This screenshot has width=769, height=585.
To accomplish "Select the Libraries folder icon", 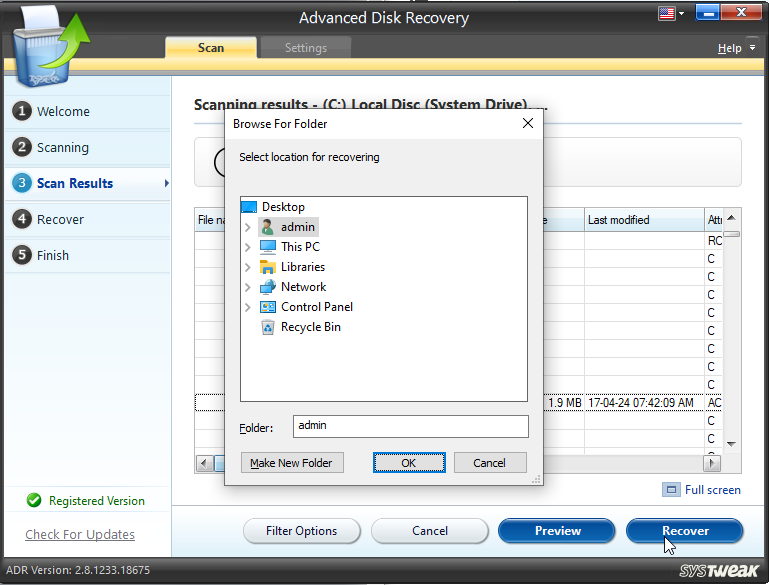I will pyautogui.click(x=268, y=267).
